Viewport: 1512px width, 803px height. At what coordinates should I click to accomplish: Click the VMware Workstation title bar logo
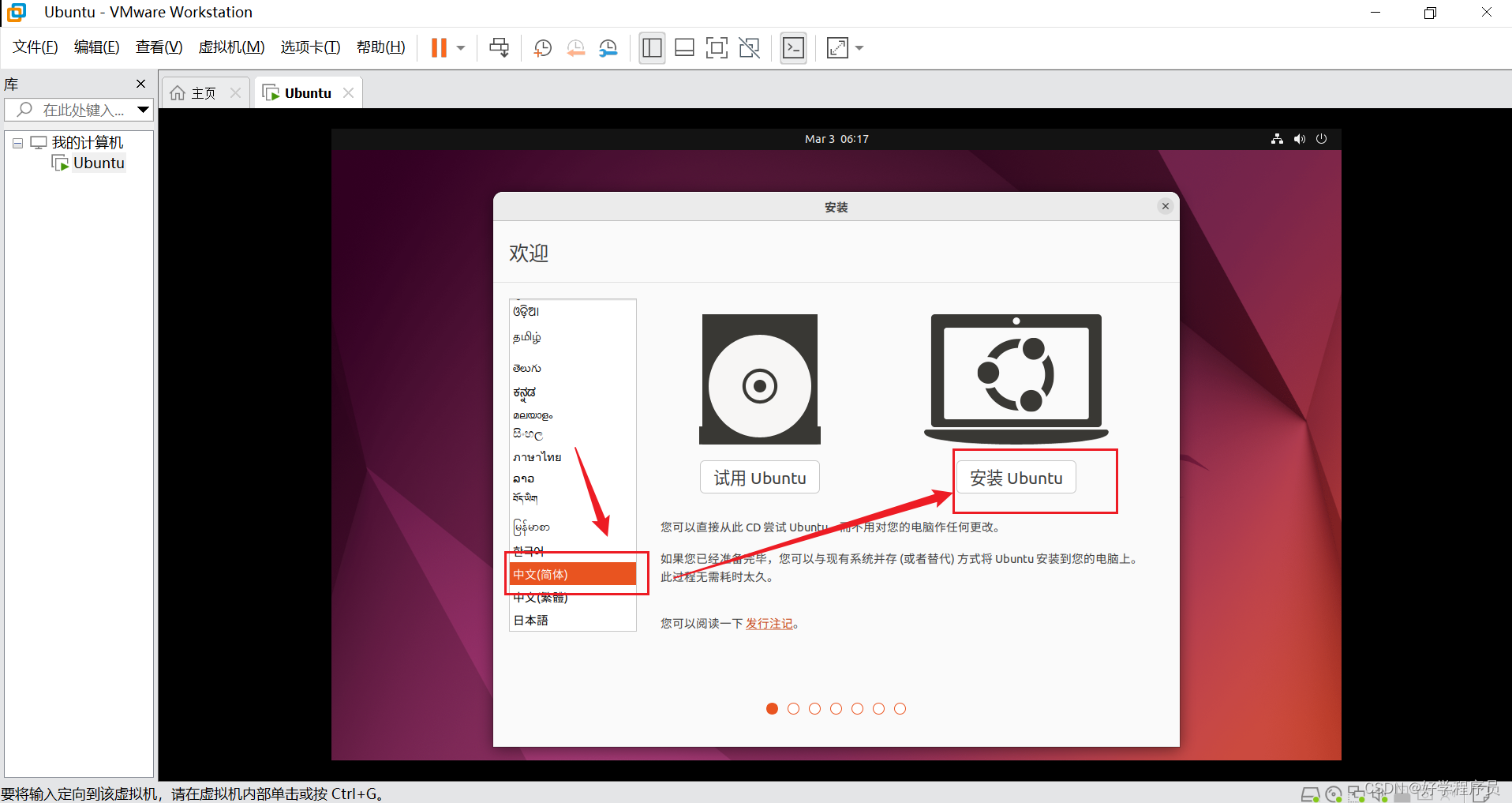tap(17, 12)
